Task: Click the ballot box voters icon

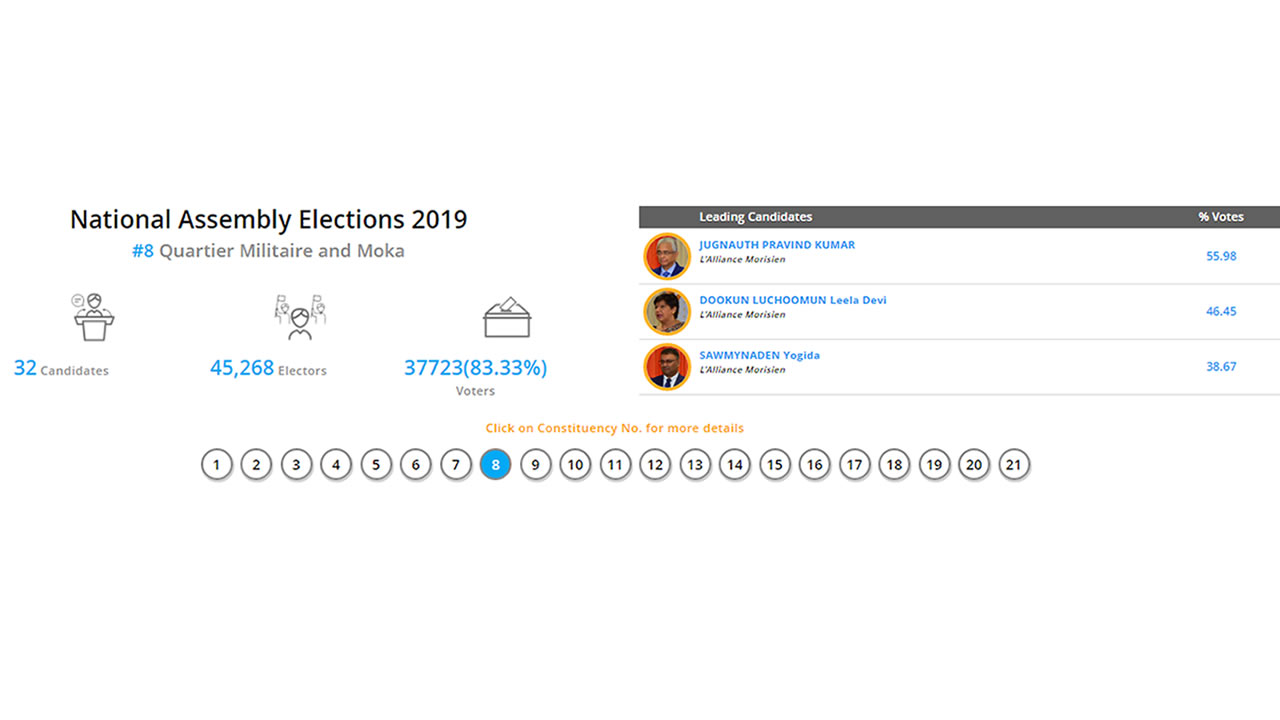Action: [506, 317]
